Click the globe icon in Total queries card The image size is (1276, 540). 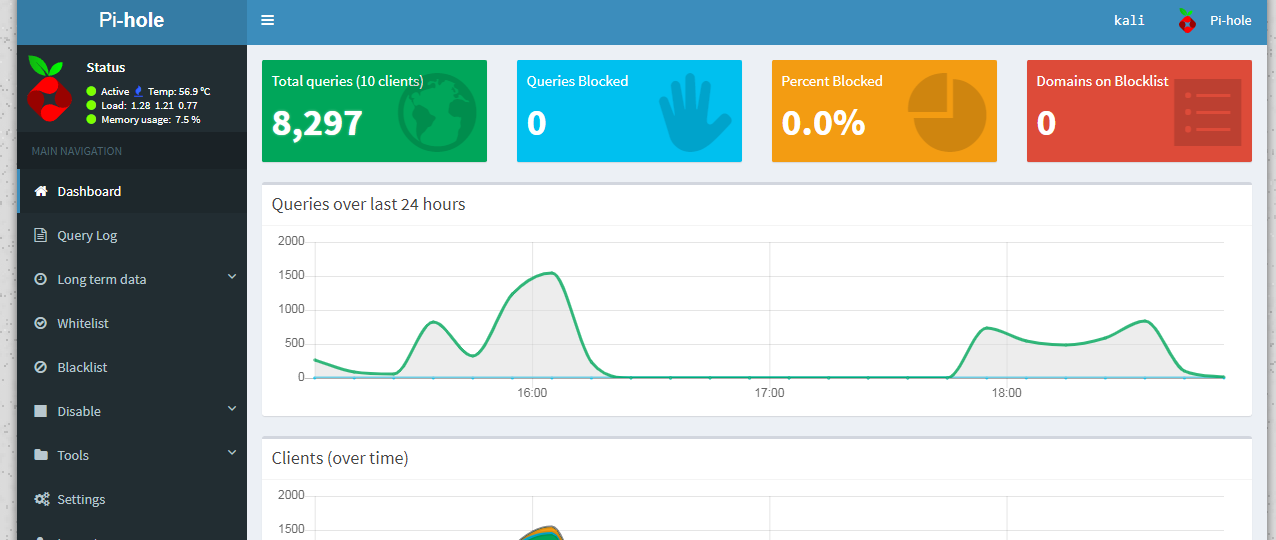[x=436, y=115]
